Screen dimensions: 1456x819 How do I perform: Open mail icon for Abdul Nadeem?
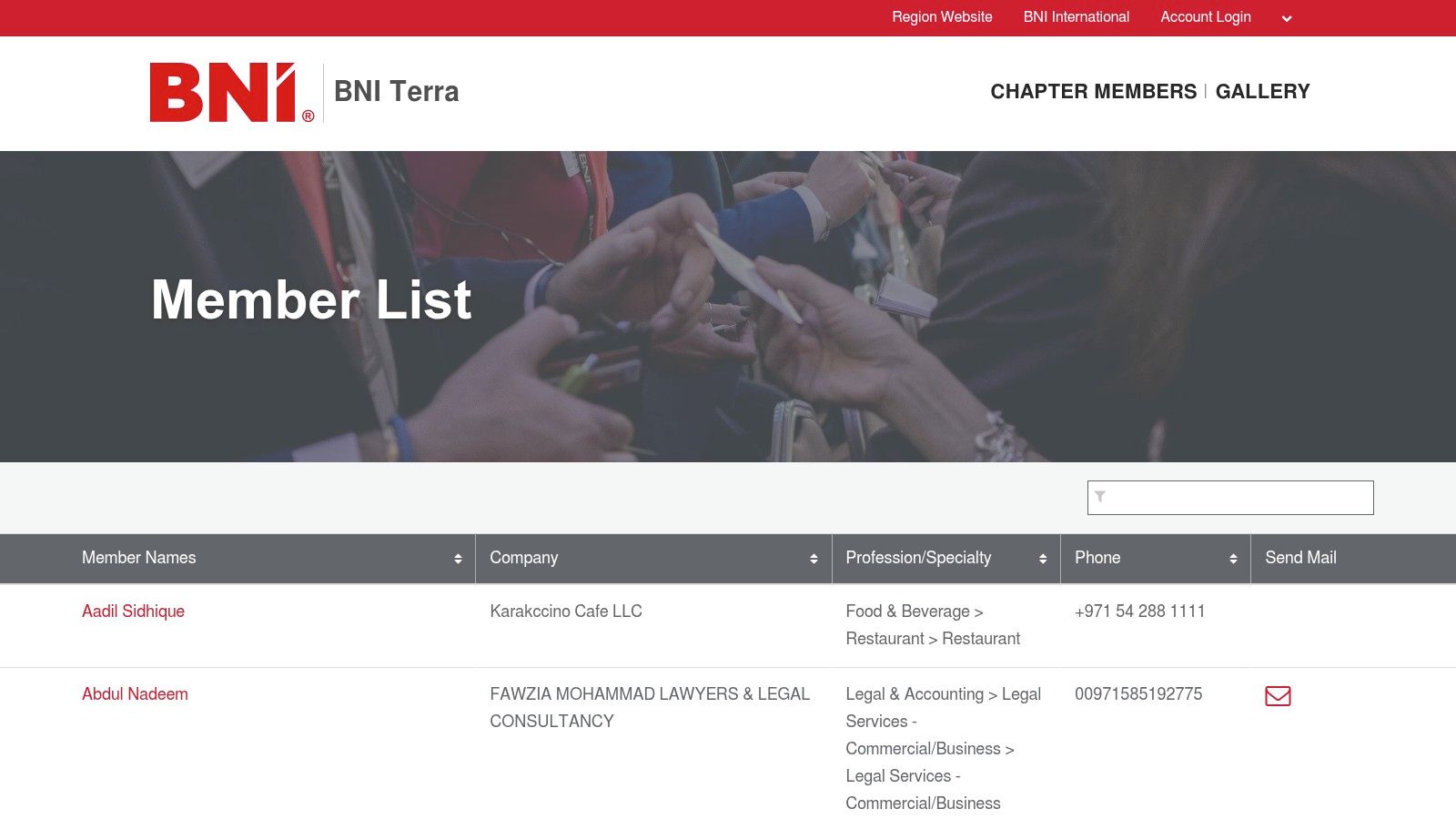pos(1279,696)
